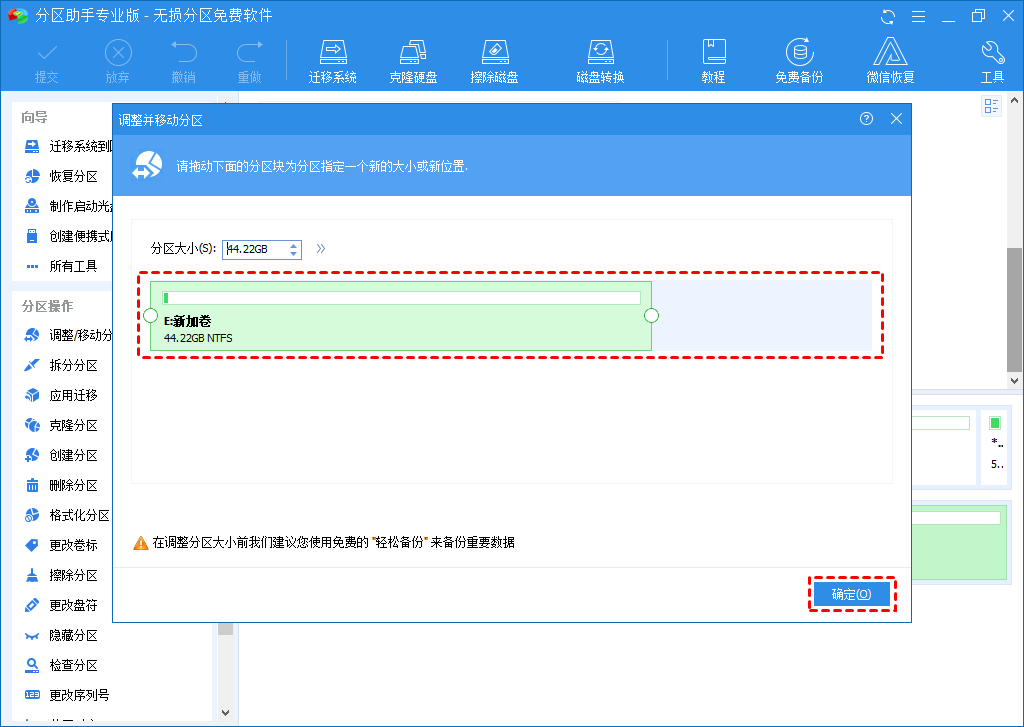The image size is (1024, 727).
Task: Select 调整/移动分区 in partition operations
Action: (69, 335)
